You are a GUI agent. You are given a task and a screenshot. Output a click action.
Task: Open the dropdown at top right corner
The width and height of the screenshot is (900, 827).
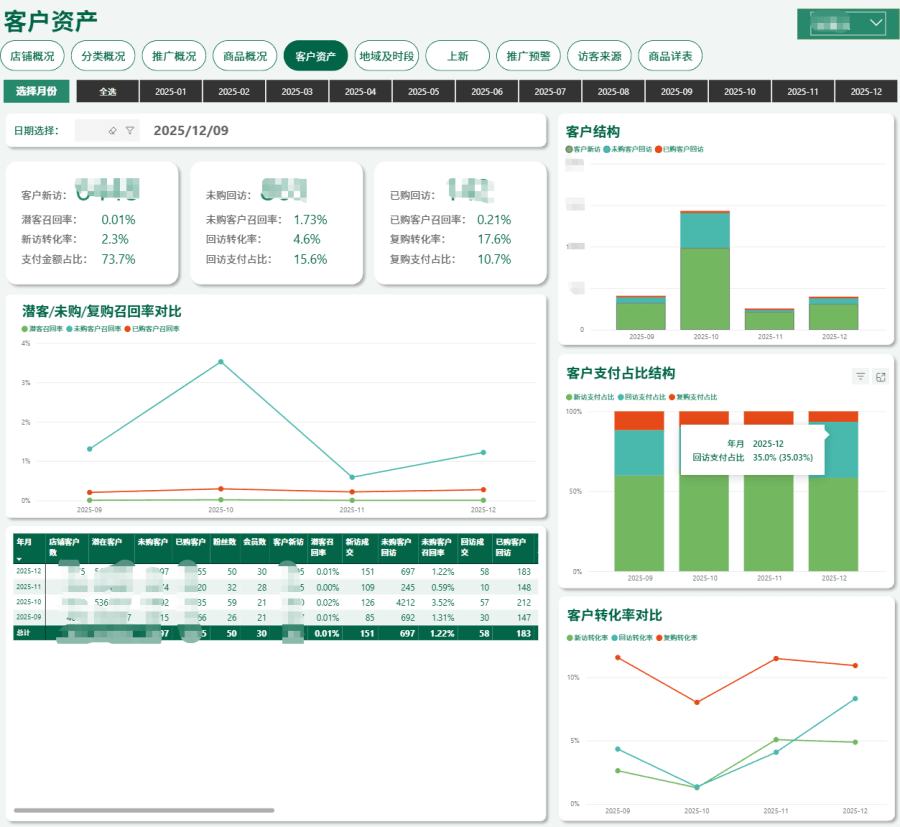click(x=877, y=22)
